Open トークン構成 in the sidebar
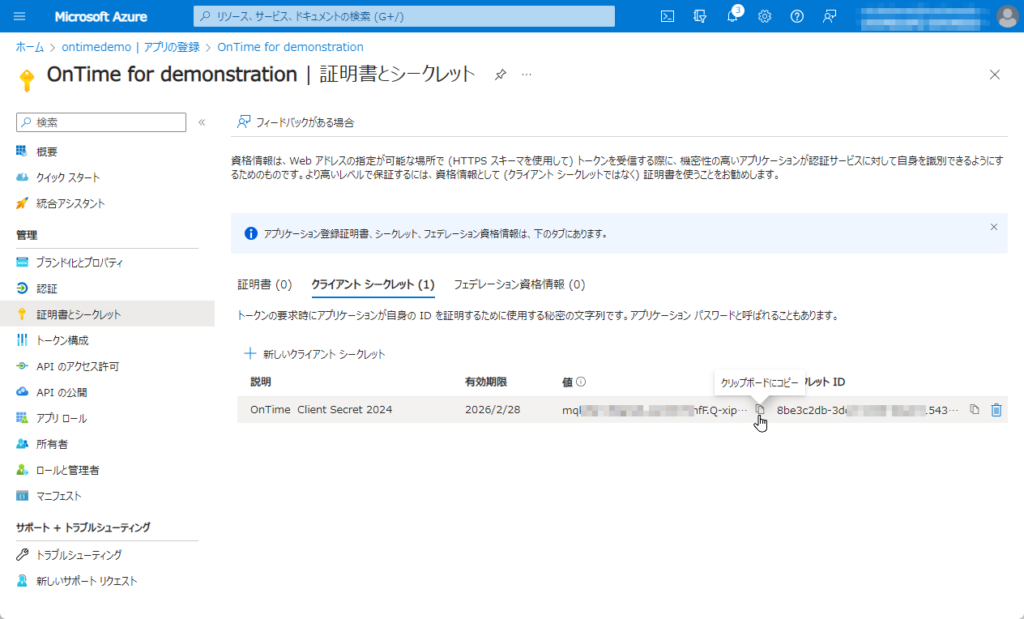Viewport: 1024px width, 619px height. tap(62, 340)
